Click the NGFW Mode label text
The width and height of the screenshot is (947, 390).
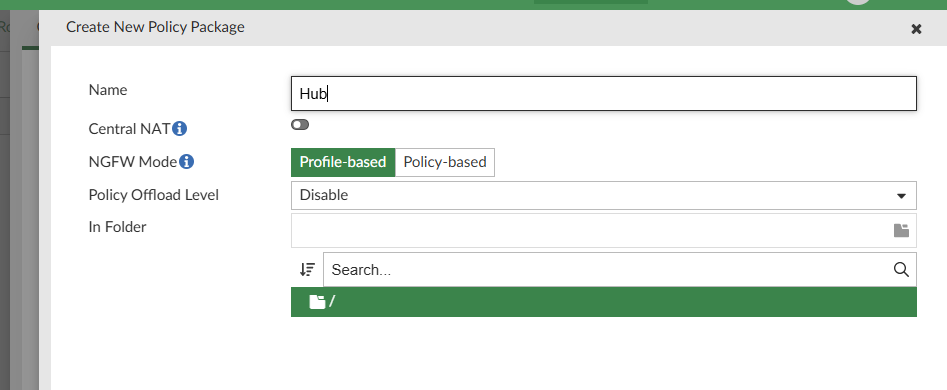point(133,162)
